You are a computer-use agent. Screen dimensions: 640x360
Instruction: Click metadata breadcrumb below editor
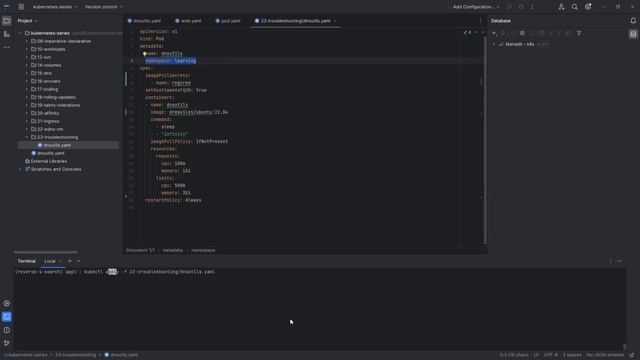tap(172, 250)
